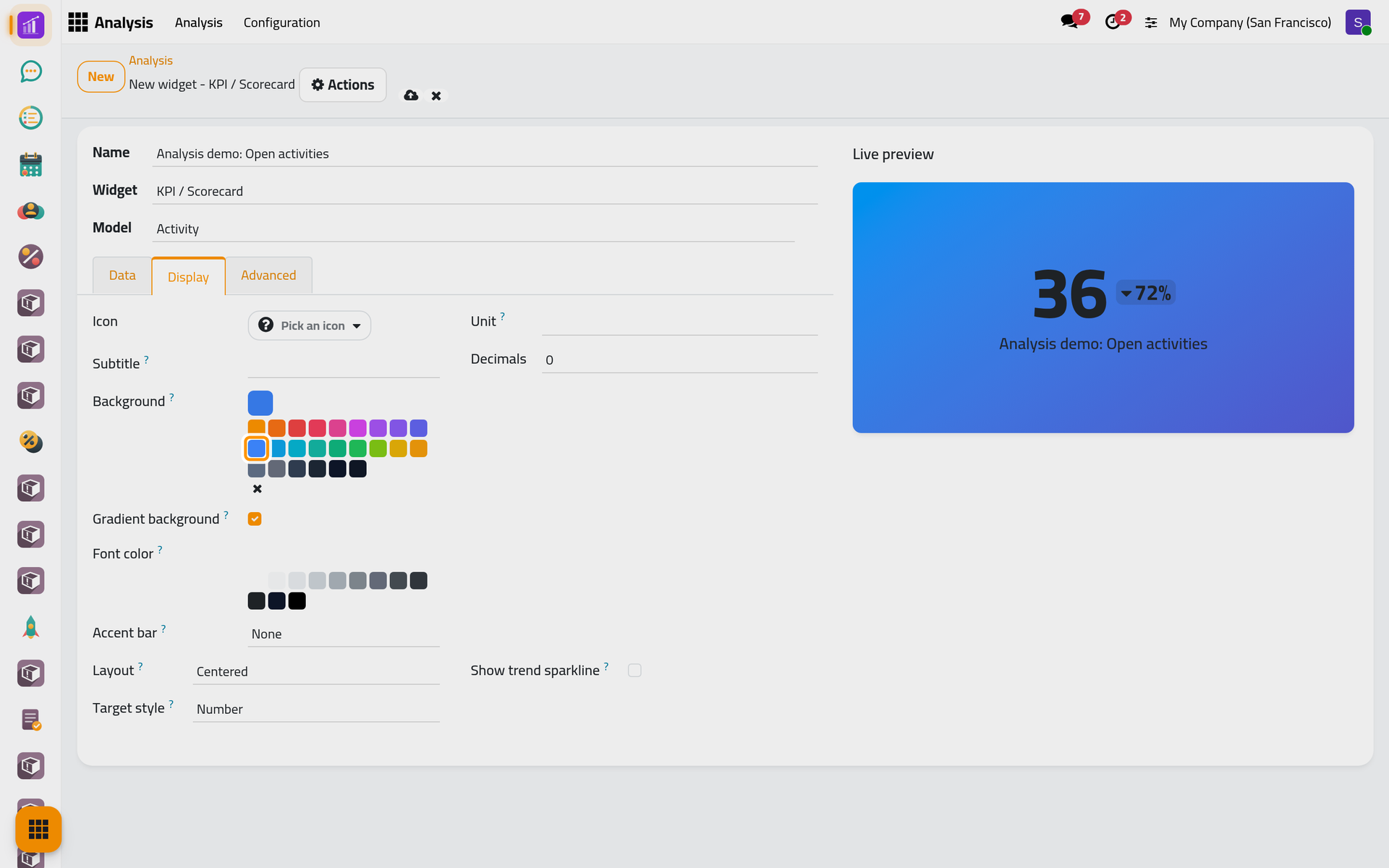
Task: Open the user avatar menu
Action: pos(1358,22)
